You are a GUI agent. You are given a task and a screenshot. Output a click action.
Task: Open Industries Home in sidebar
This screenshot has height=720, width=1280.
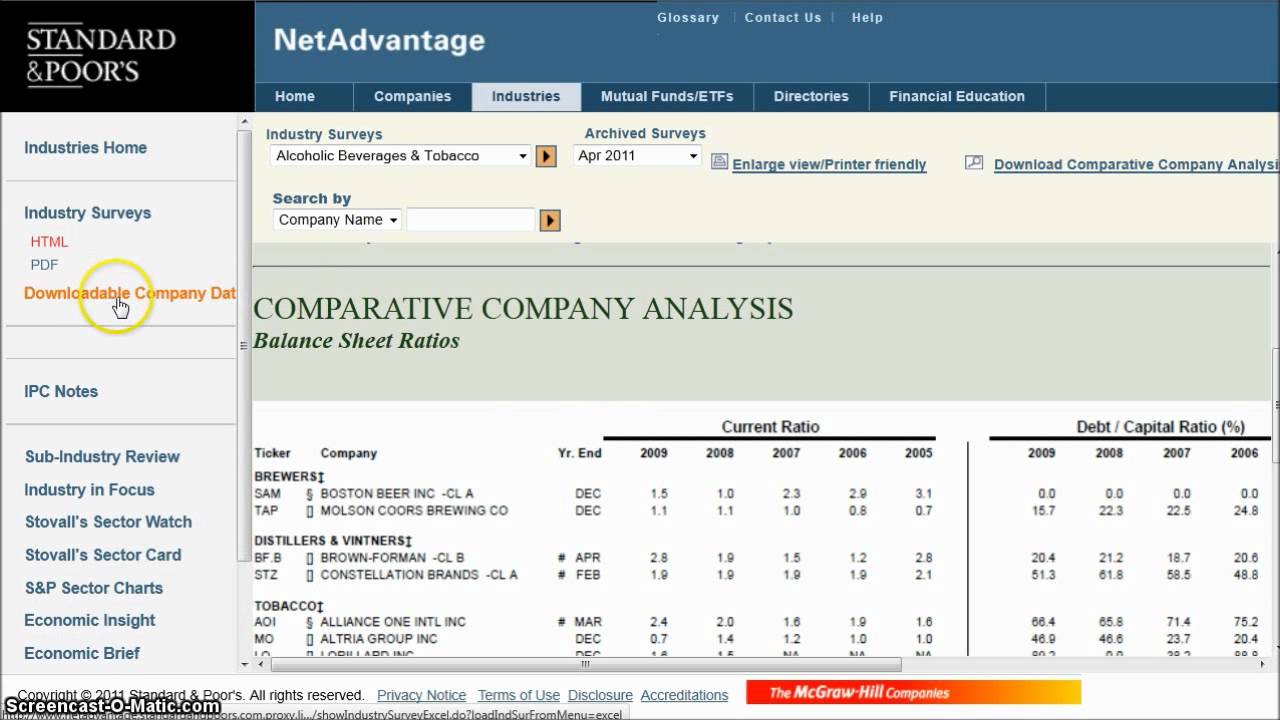[x=85, y=148]
